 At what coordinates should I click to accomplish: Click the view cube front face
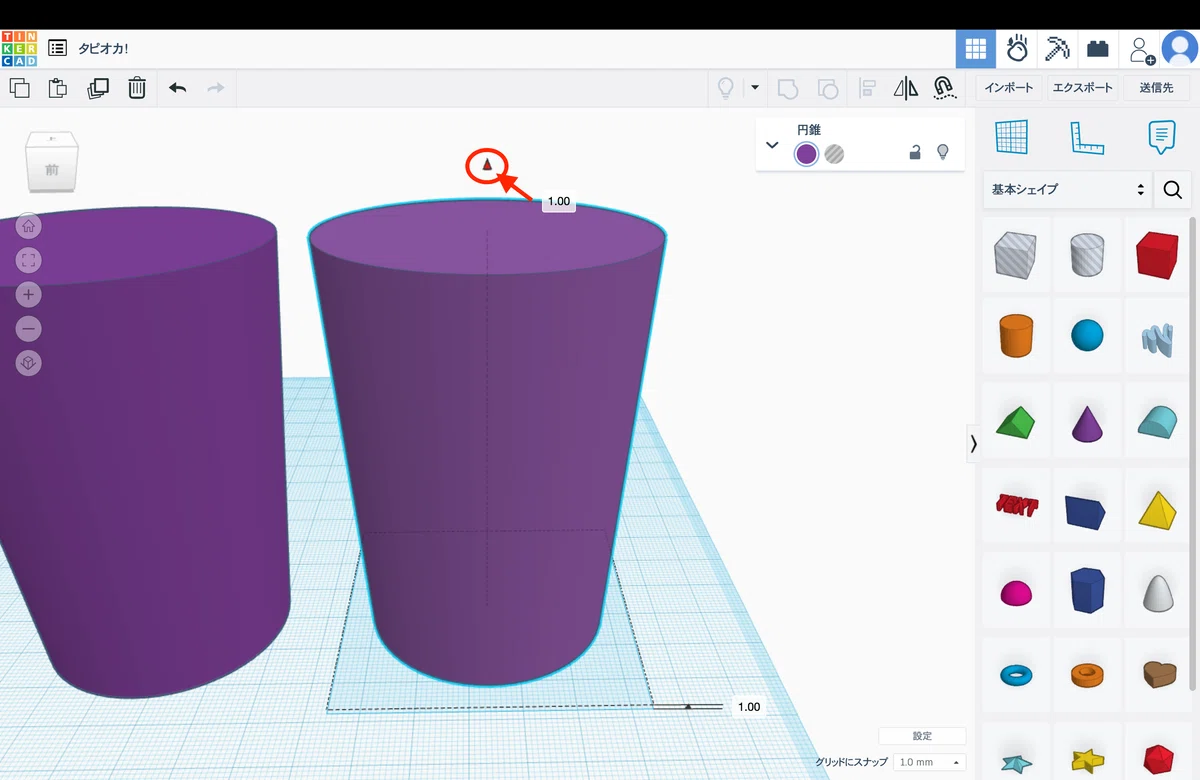tap(51, 168)
